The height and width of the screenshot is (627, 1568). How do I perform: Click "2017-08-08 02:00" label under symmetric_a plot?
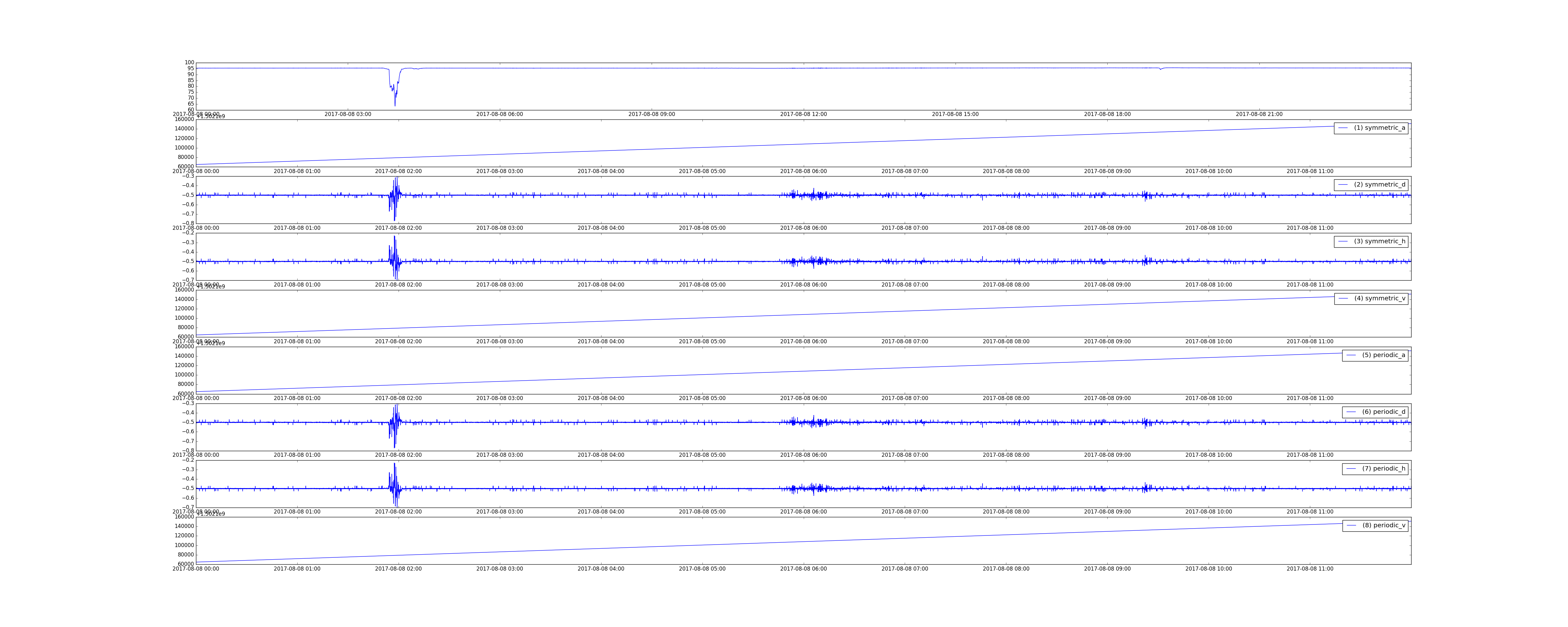(398, 172)
